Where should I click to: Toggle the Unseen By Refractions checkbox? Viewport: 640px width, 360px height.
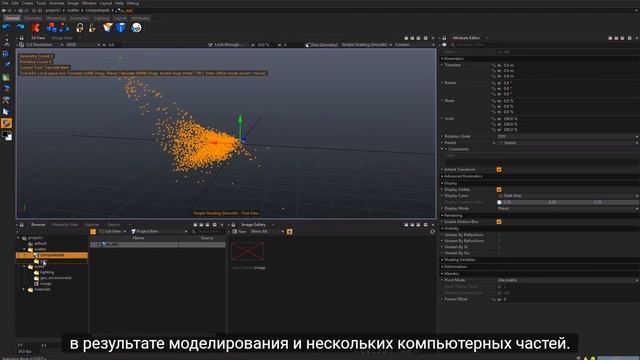pos(499,241)
